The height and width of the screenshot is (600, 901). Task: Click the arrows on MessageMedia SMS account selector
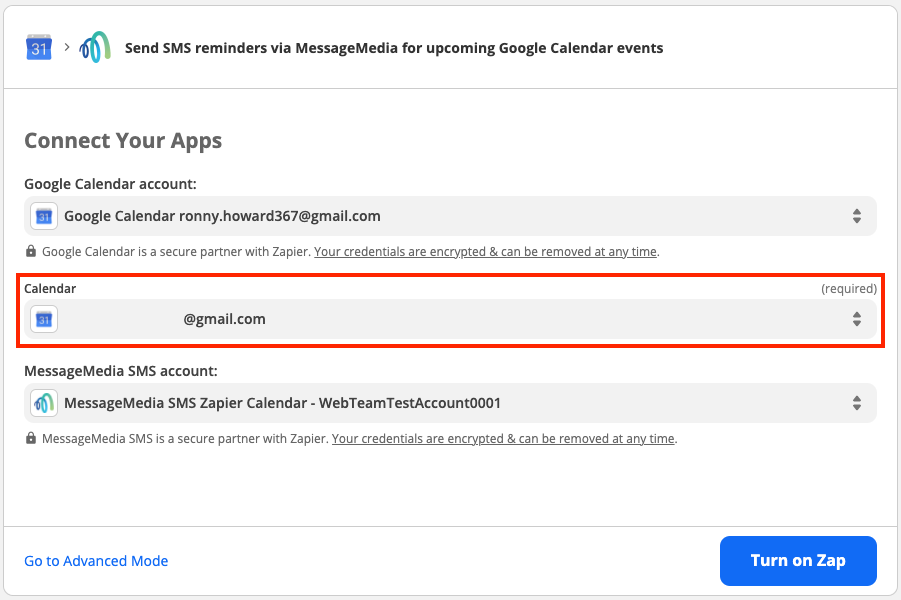[857, 403]
